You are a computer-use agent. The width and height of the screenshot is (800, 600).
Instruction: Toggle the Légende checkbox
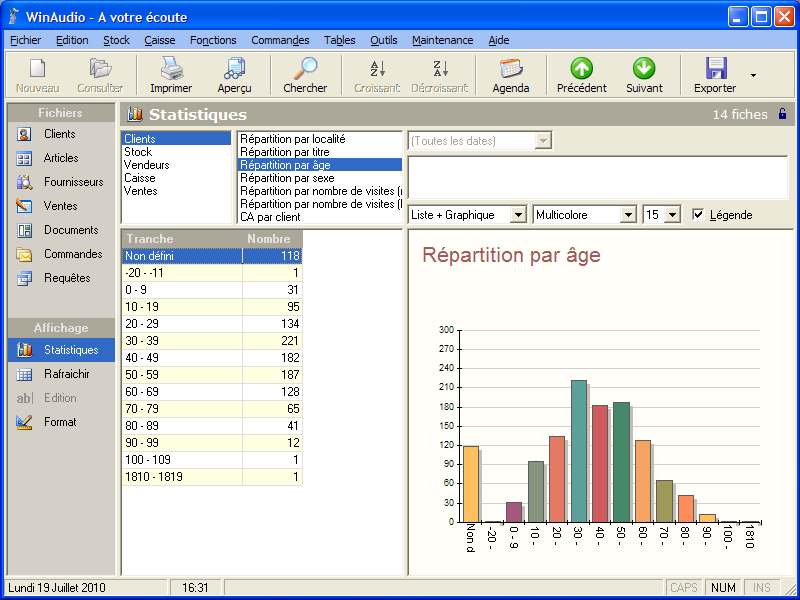pyautogui.click(x=698, y=214)
